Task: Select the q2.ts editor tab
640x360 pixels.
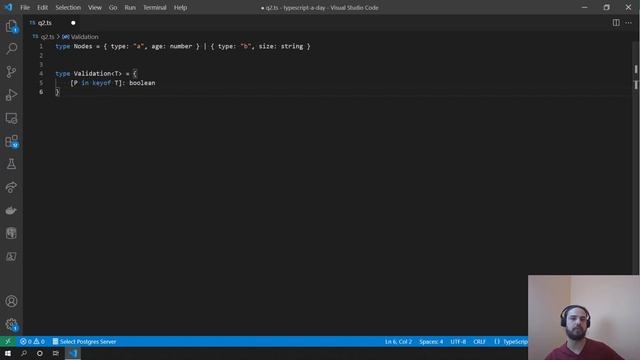Action: (52, 23)
